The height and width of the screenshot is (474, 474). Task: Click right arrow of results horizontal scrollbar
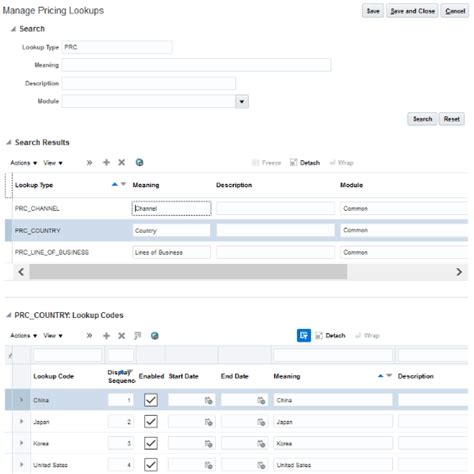point(459,272)
